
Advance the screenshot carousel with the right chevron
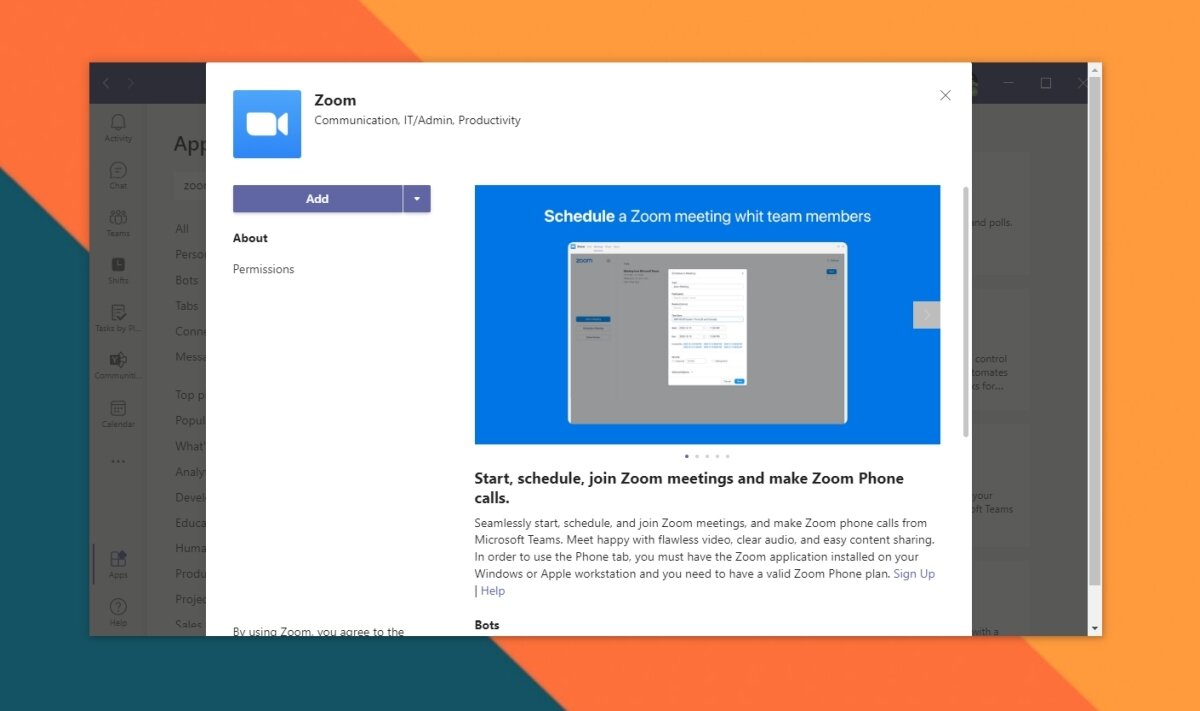[x=926, y=314]
